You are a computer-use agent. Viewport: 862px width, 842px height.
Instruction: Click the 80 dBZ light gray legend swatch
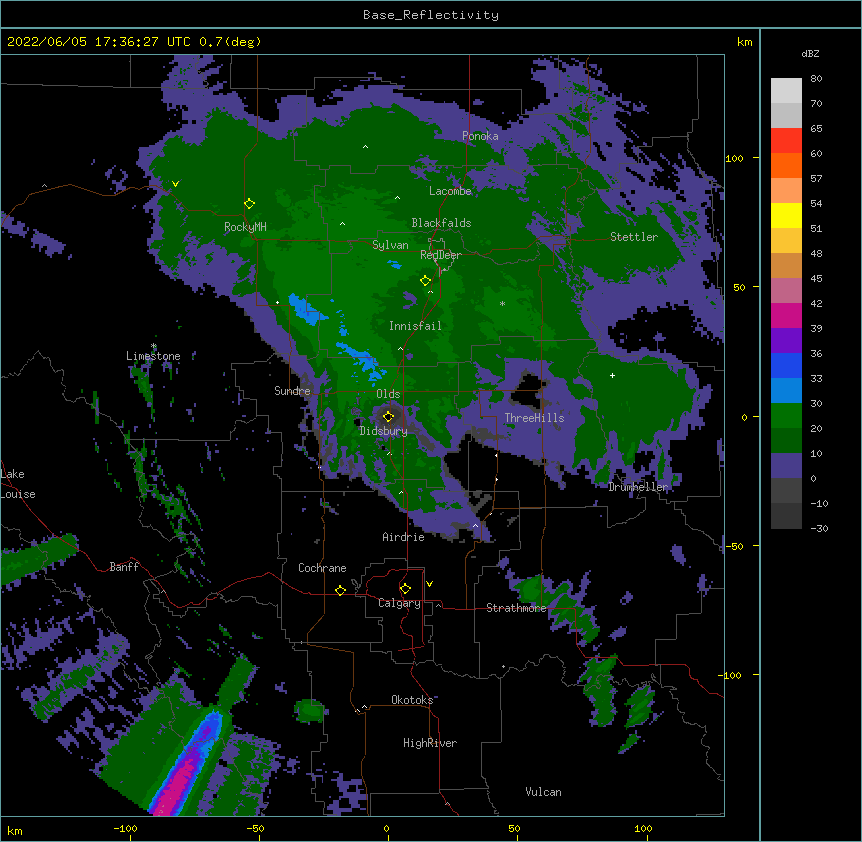click(x=786, y=91)
